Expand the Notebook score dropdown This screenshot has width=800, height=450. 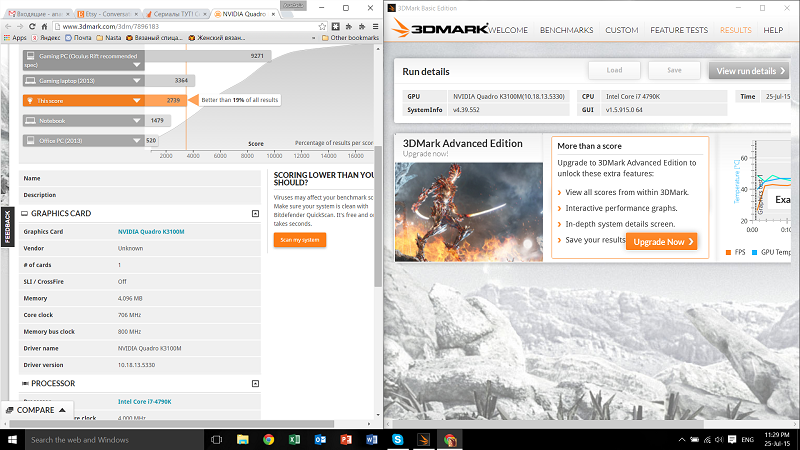(x=136, y=121)
